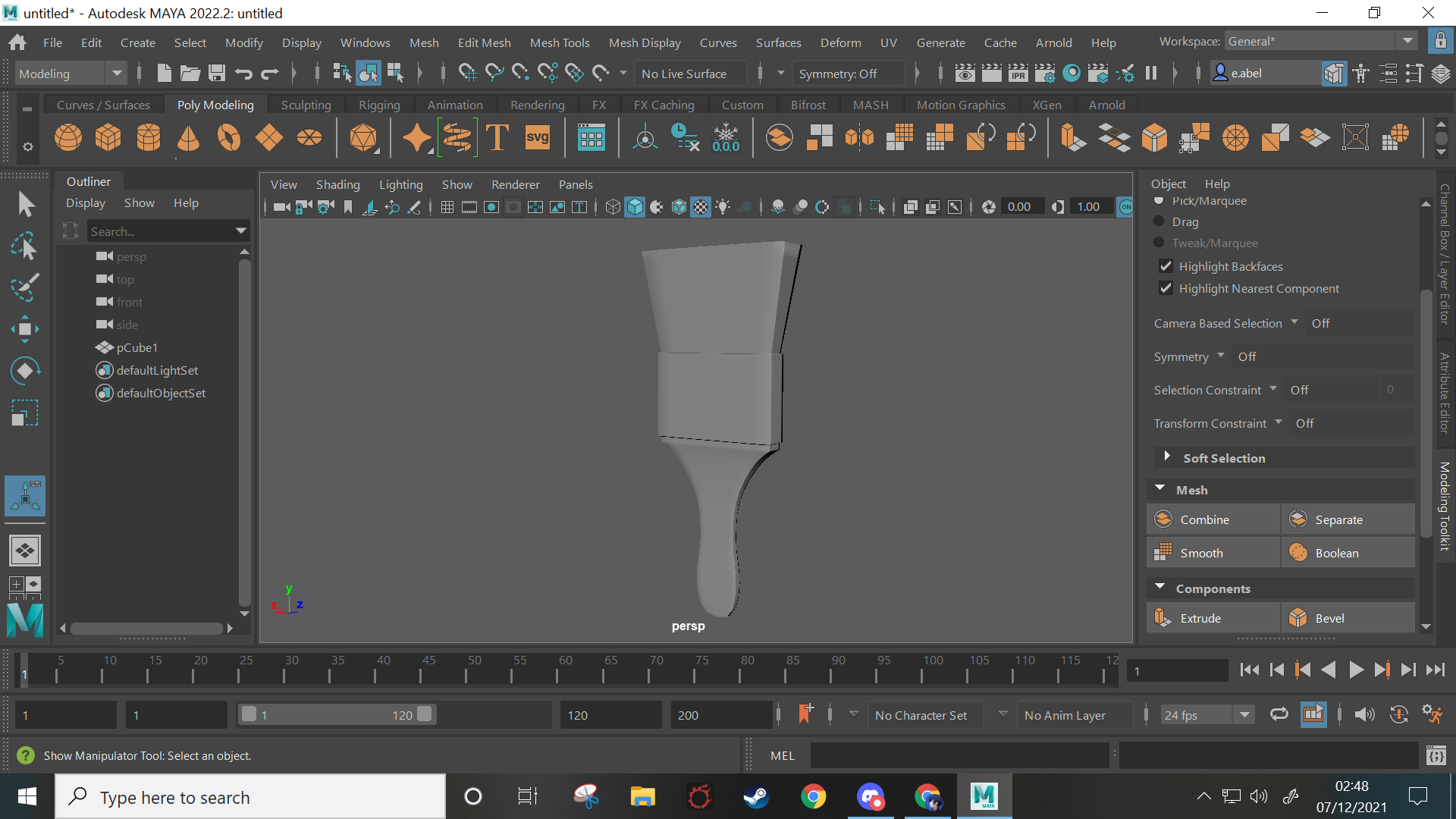Select the Lasso select tool
Viewport: 1456px width, 819px height.
click(x=25, y=246)
